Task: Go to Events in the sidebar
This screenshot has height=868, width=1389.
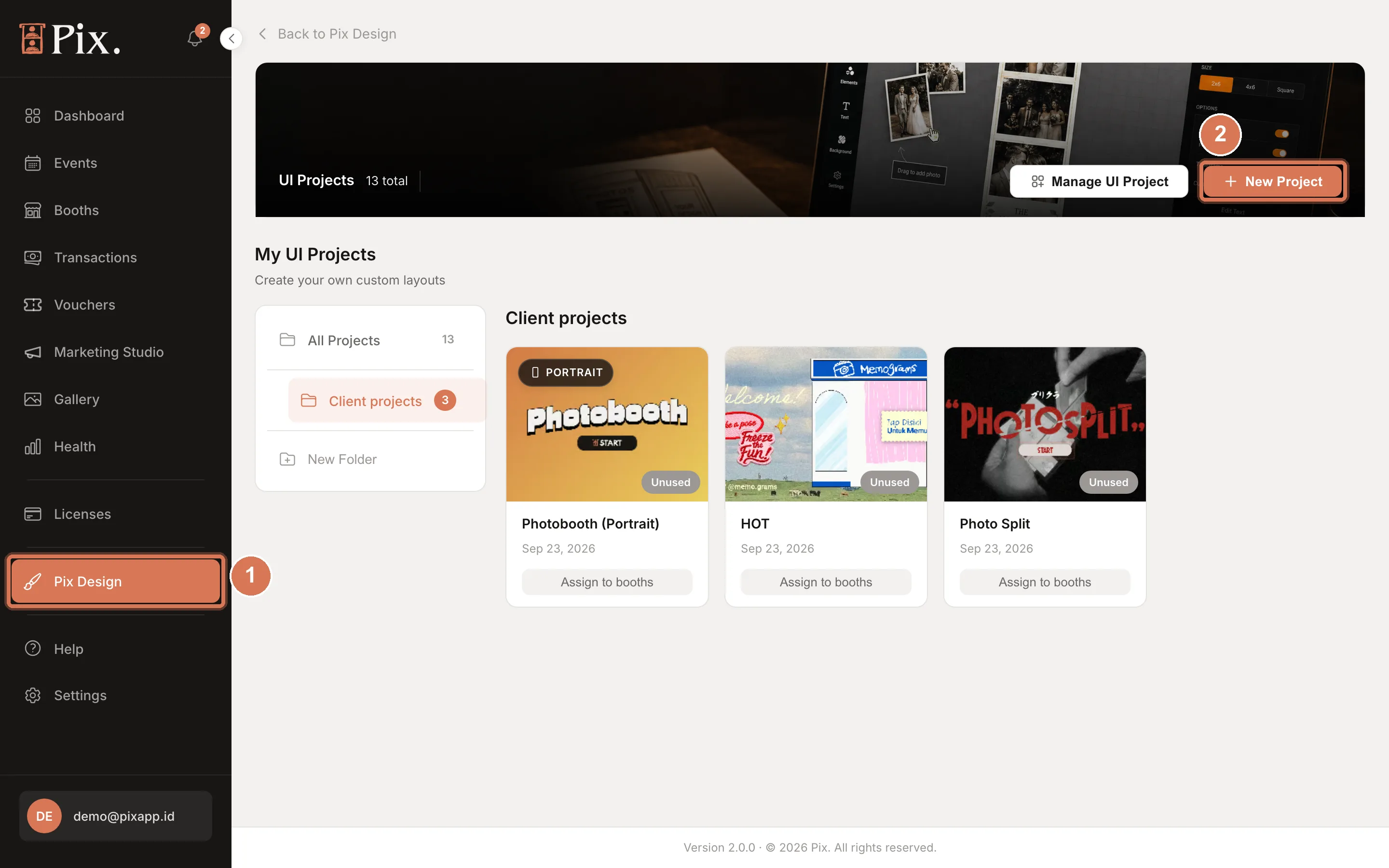Action: click(115, 163)
